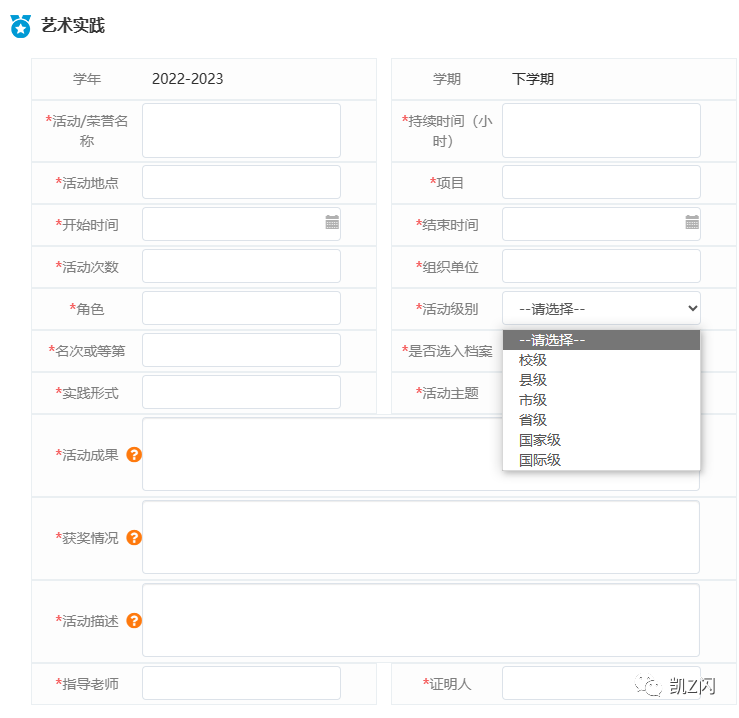Click the 结束时间 calendar icon

[x=692, y=223]
